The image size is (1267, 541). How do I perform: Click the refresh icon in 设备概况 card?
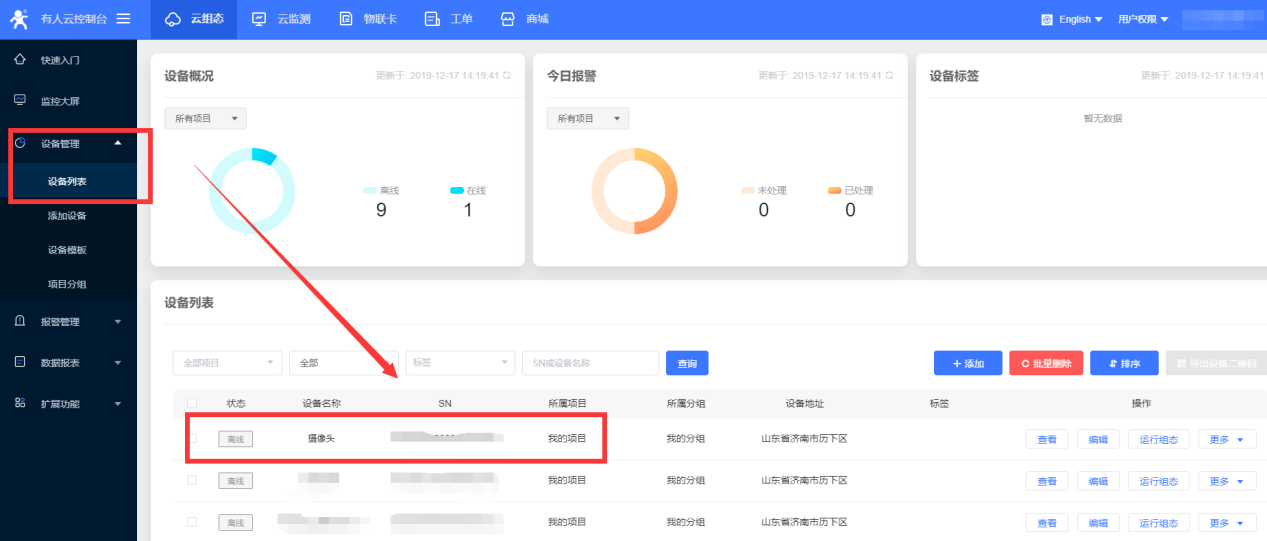click(507, 75)
